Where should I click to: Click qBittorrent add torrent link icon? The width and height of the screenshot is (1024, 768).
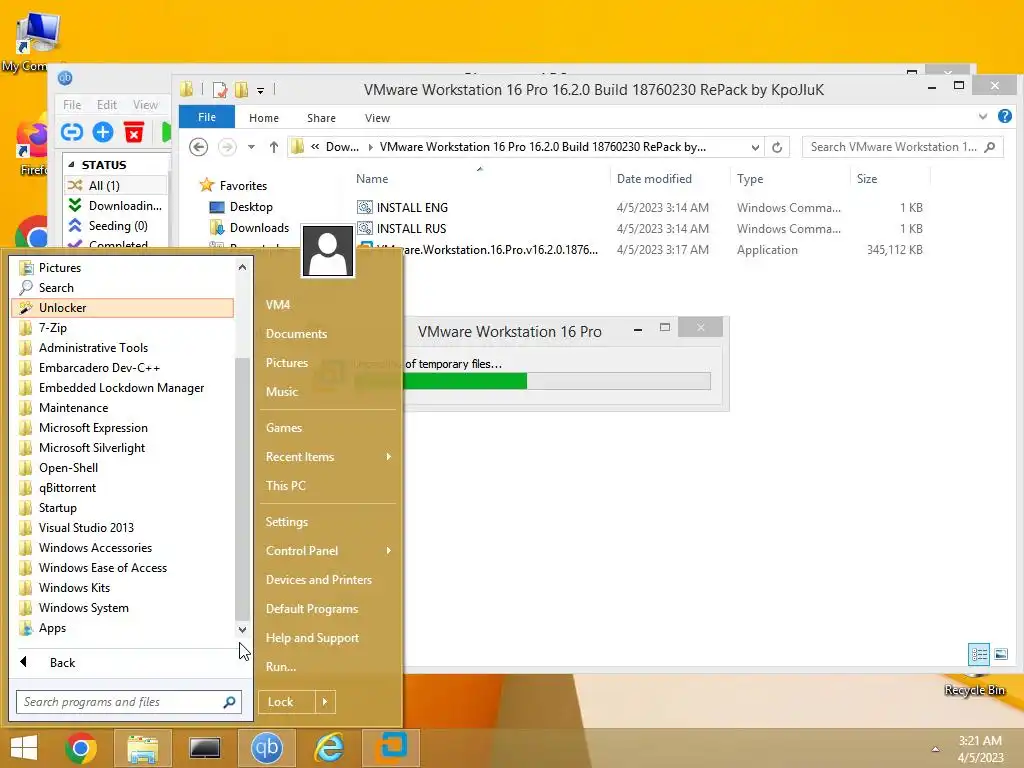pos(72,133)
